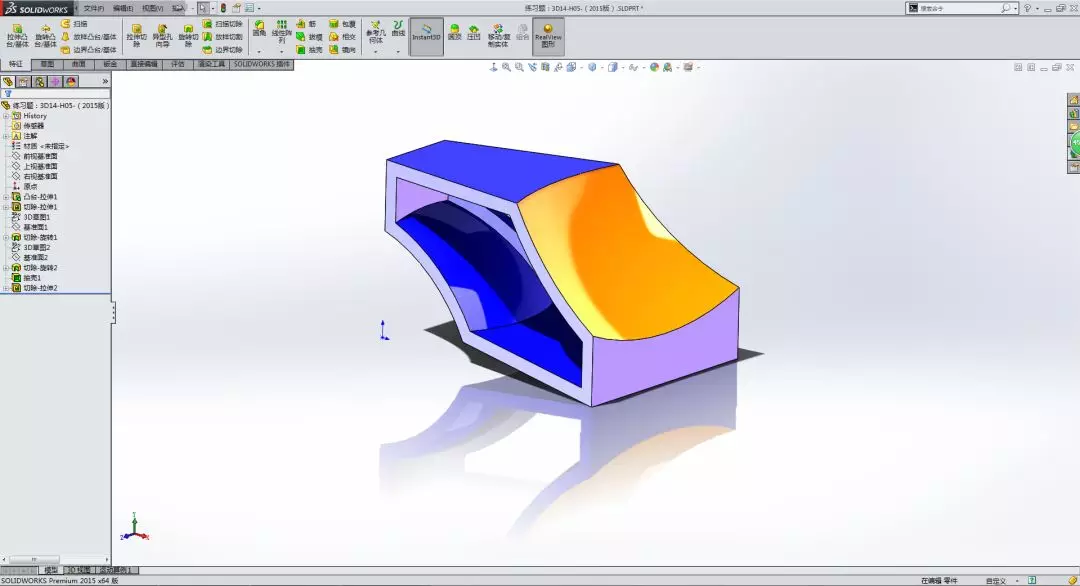
Task: Select 3D草图1 in the feature tree
Action: pos(37,217)
